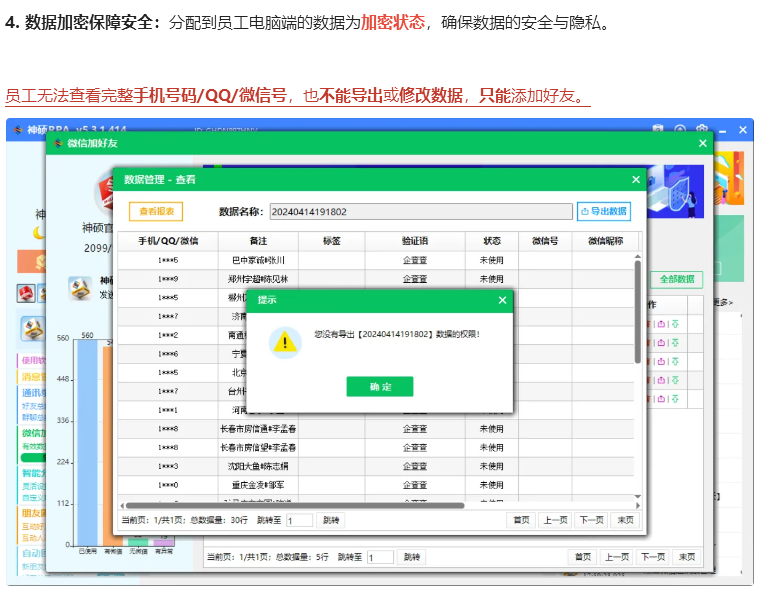Click scroll-up arrow of data table scrollbar
This screenshot has height=603, width=760.
[x=637, y=256]
